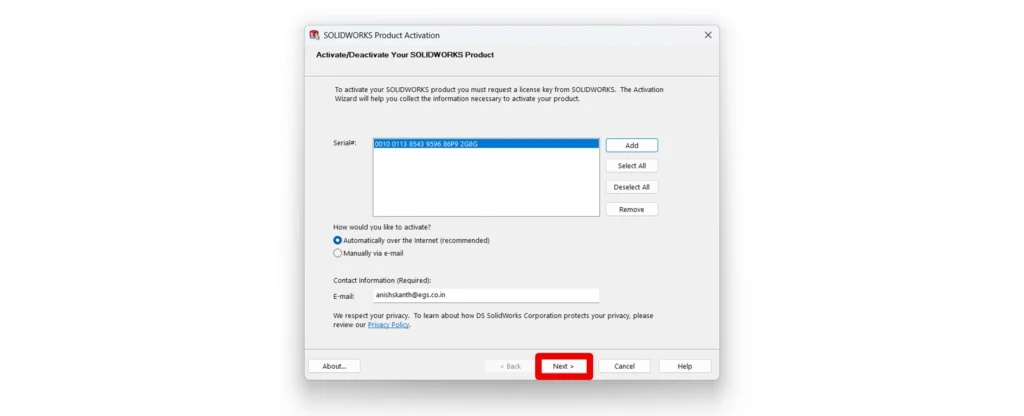Open the Privacy Policy link
The height and width of the screenshot is (416, 1024).
pyautogui.click(x=388, y=325)
